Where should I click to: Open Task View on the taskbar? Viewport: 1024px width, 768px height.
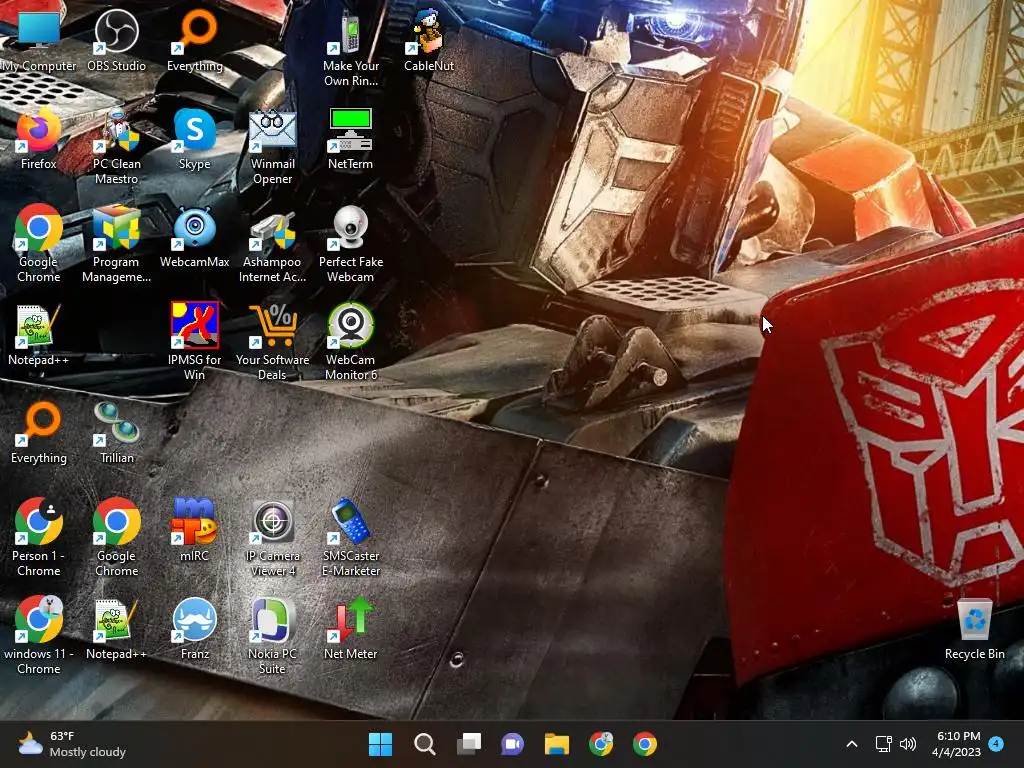[469, 744]
